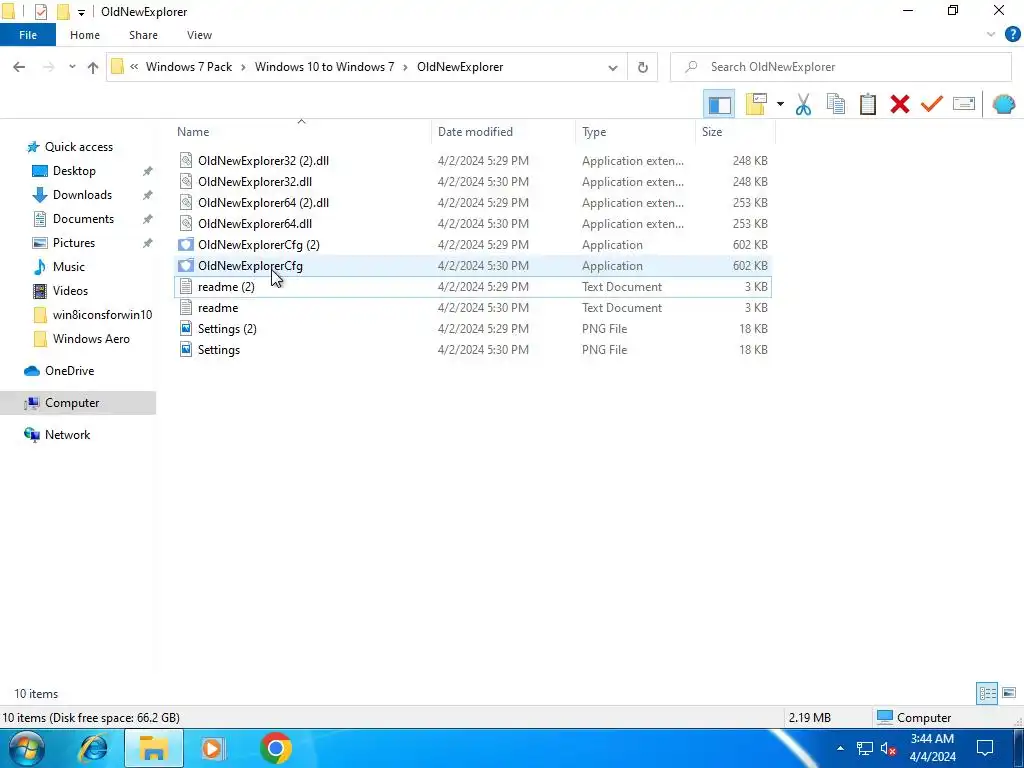The image size is (1024, 768).
Task: Open Classic Shell settings shell icon
Action: 1004,104
